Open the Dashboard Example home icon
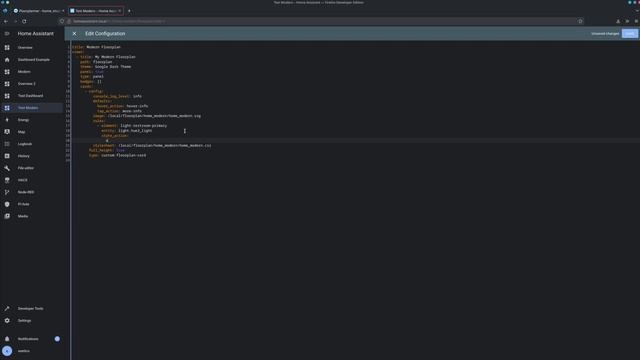This screenshot has width=640, height=360. (x=7, y=60)
